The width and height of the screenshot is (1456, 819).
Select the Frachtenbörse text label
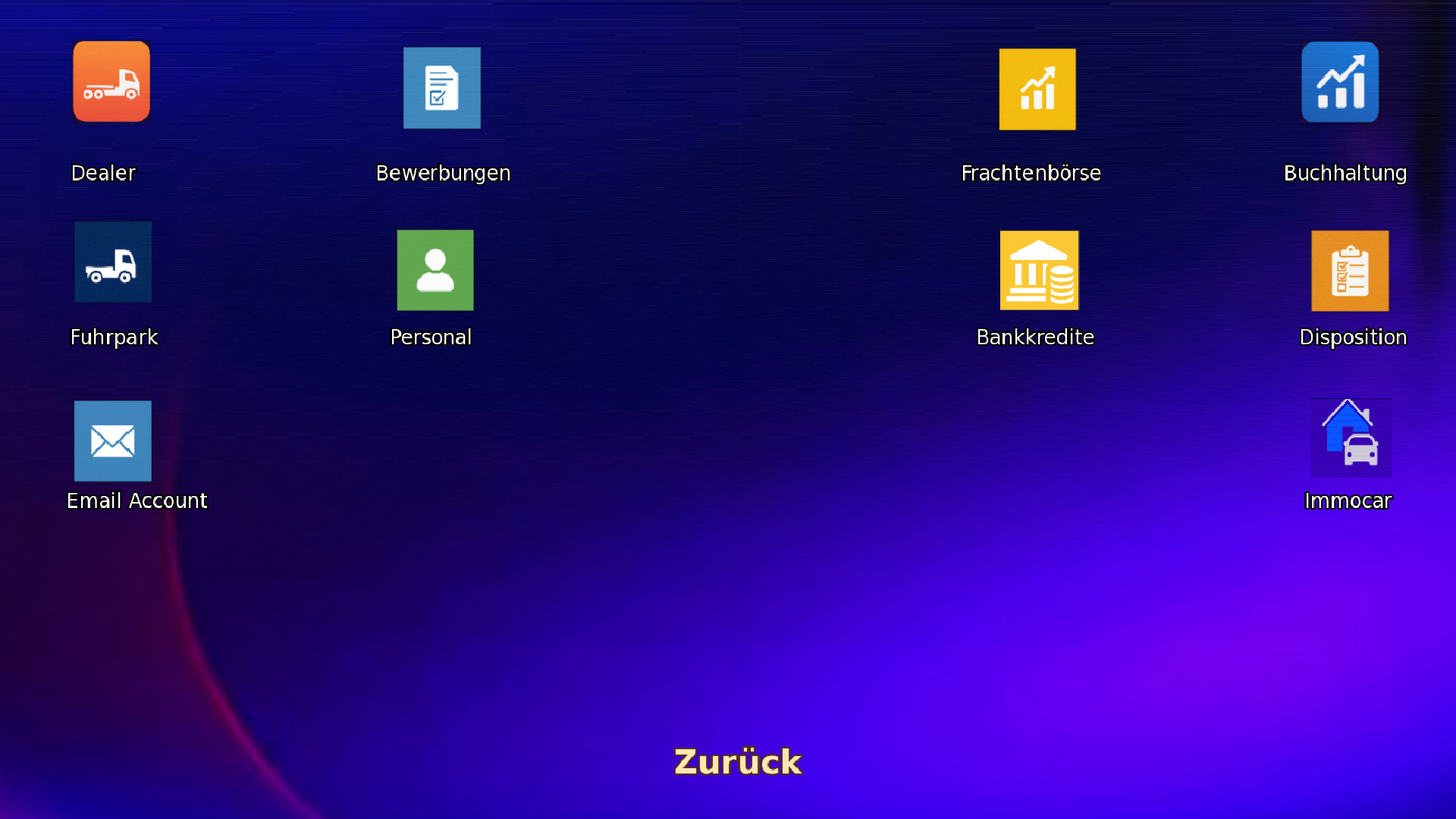[x=1031, y=174]
